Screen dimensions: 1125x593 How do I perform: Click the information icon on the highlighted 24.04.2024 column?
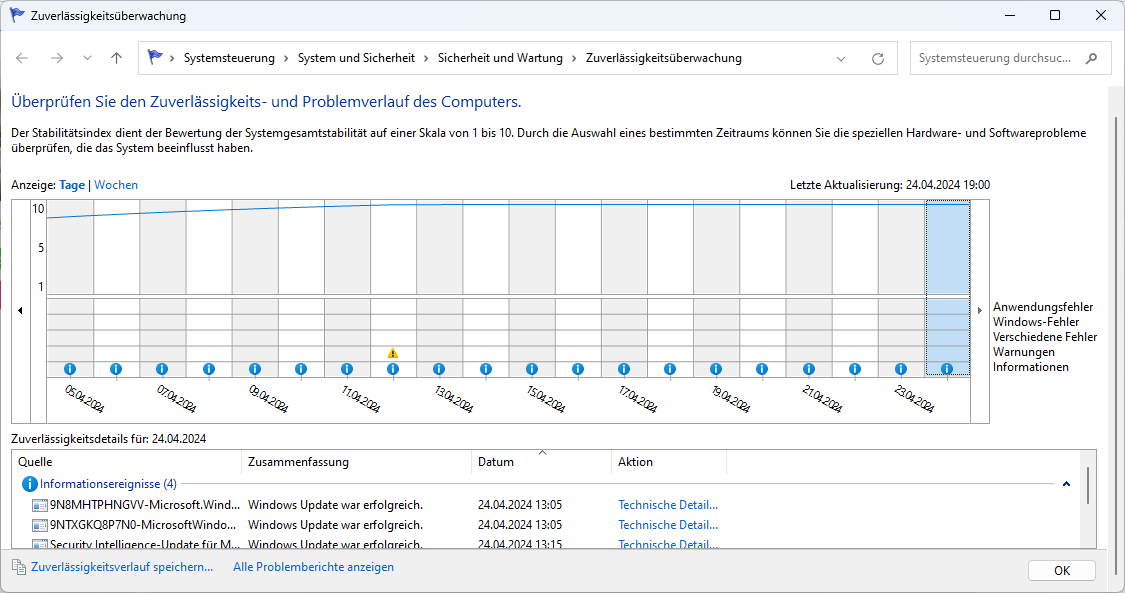pos(947,369)
